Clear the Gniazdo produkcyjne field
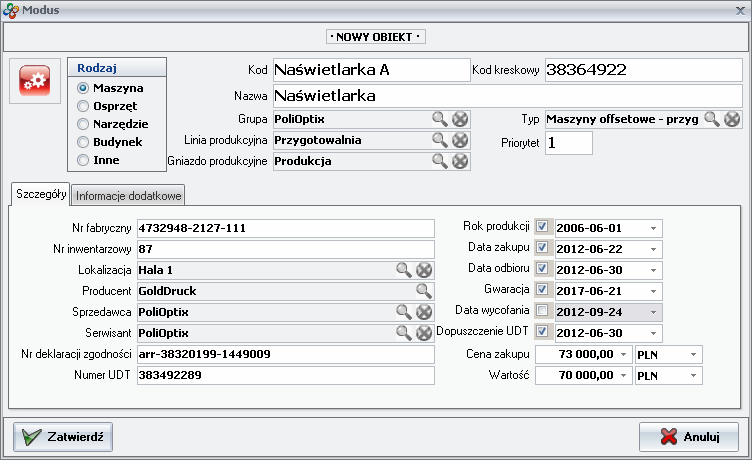The height and width of the screenshot is (460, 752). pyautogui.click(x=460, y=161)
